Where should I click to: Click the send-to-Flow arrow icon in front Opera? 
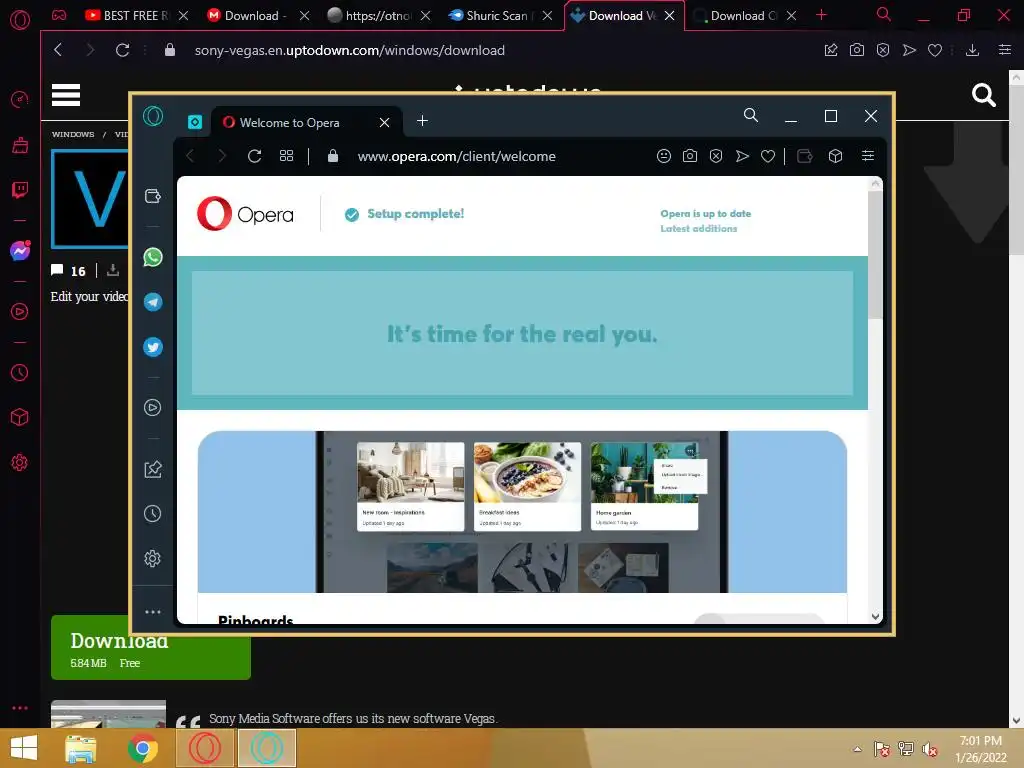742,156
